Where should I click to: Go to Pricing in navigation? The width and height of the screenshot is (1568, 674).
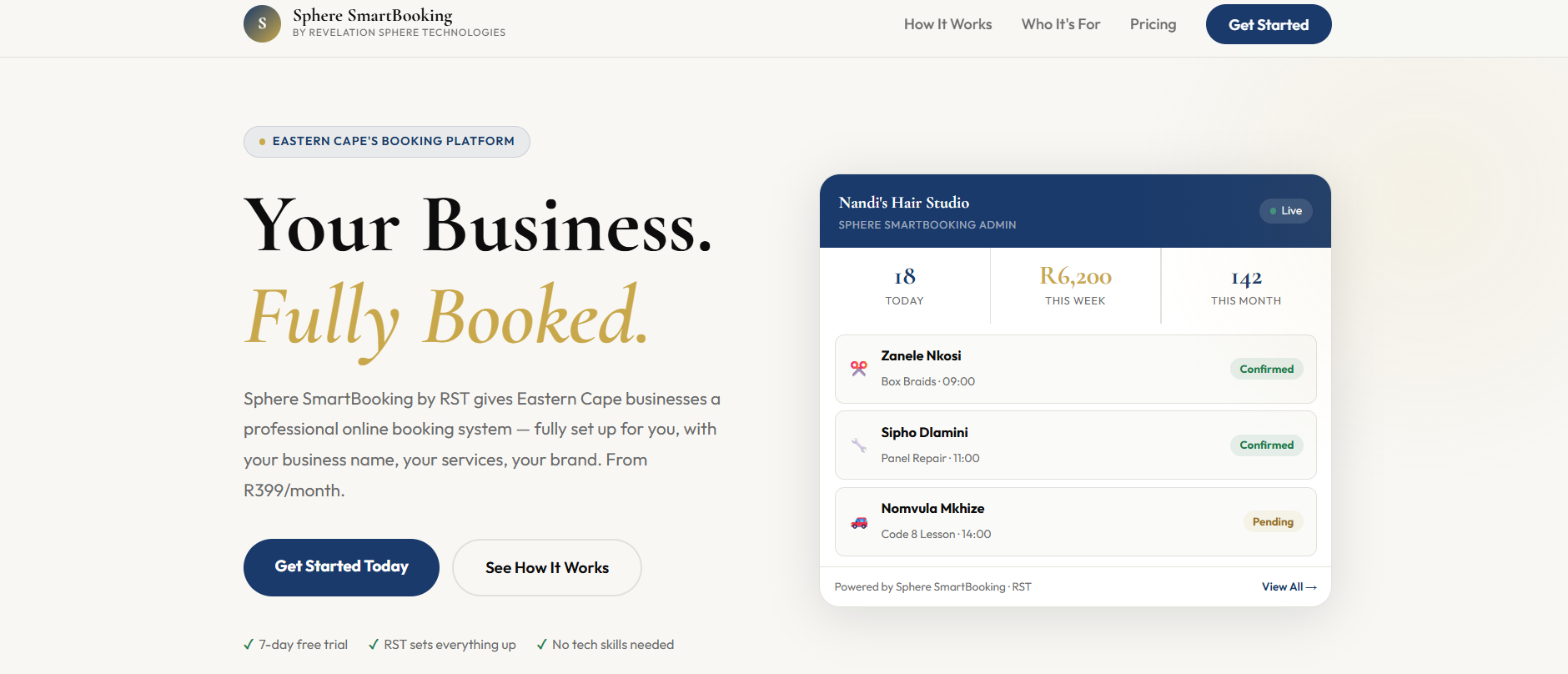pos(1153,24)
